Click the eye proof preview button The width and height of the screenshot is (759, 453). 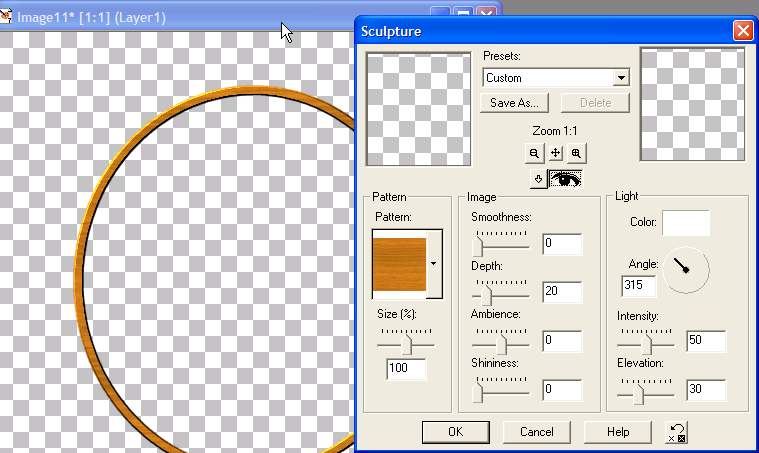(565, 179)
